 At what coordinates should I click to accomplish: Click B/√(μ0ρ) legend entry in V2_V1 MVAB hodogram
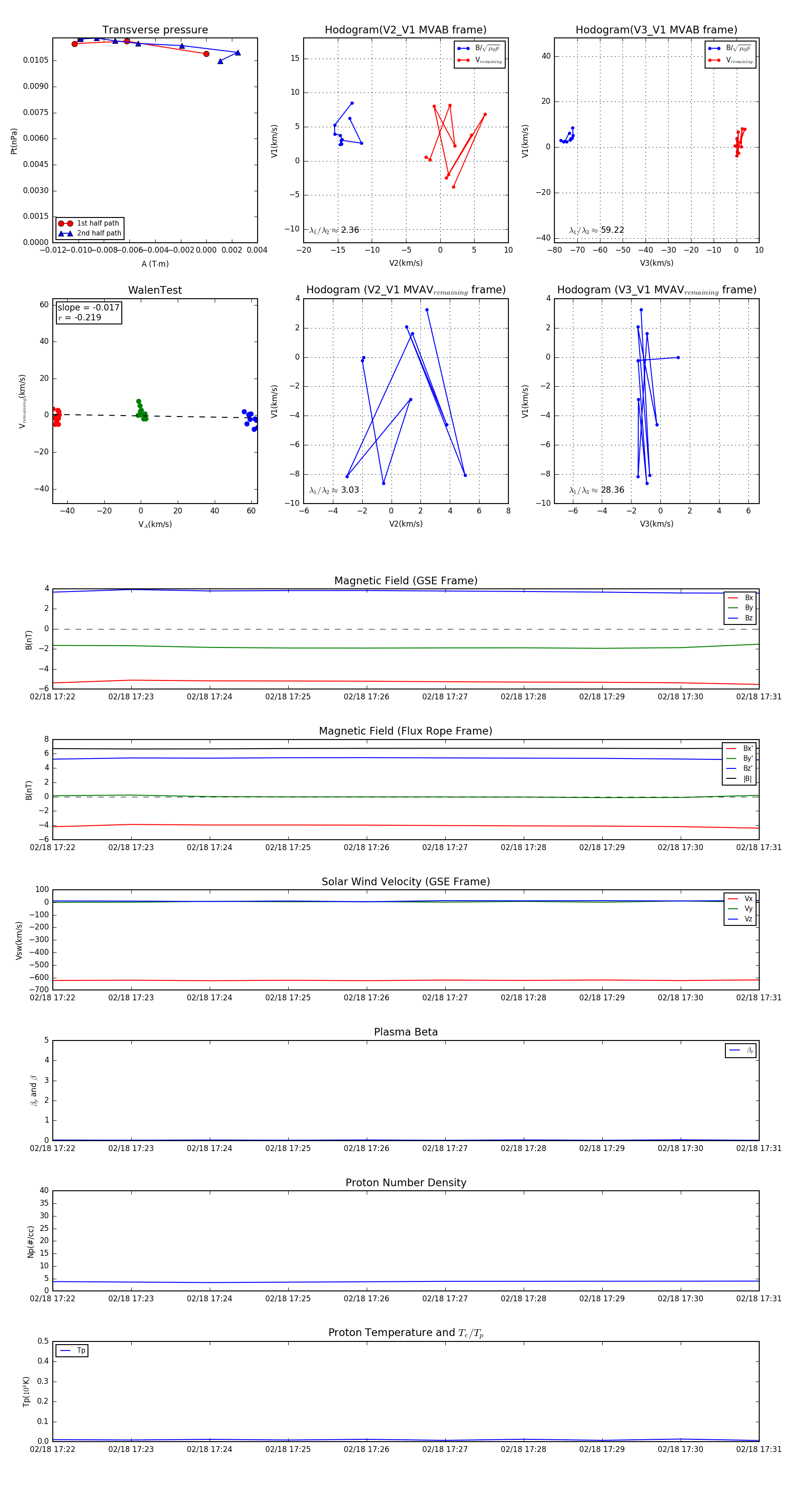[x=479, y=49]
